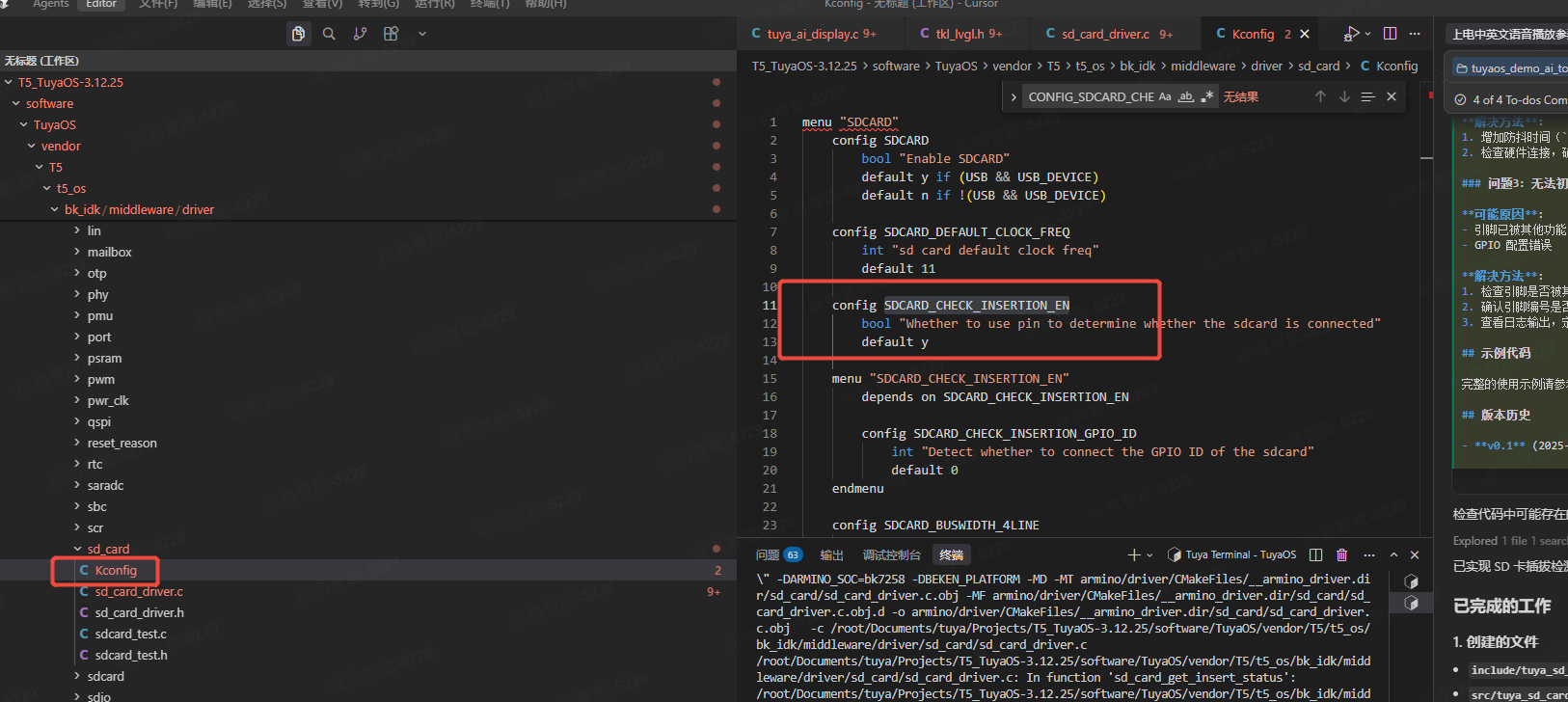Kill terminal with the trash icon

click(1341, 554)
